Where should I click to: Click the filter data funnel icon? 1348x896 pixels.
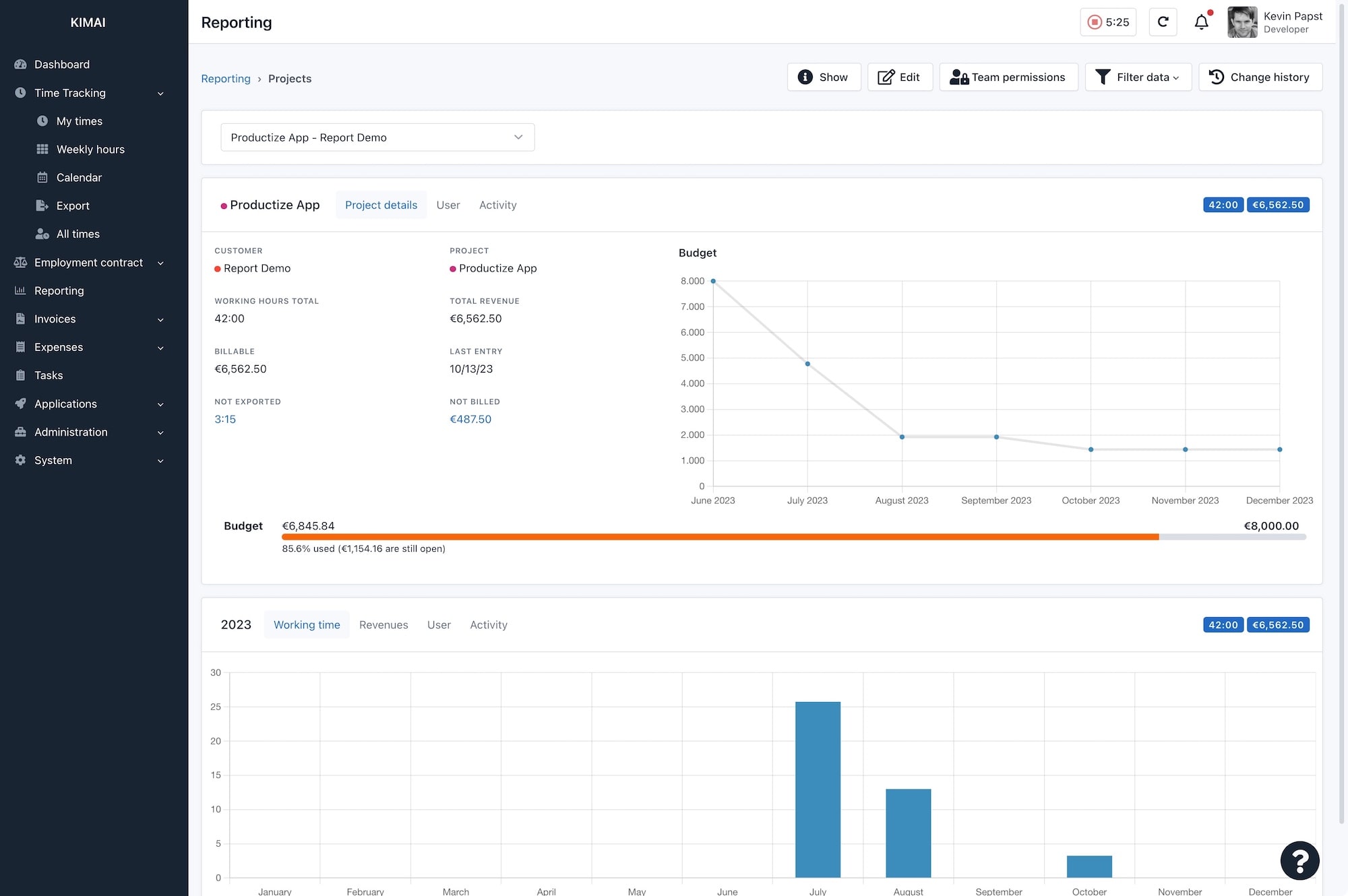click(x=1103, y=77)
